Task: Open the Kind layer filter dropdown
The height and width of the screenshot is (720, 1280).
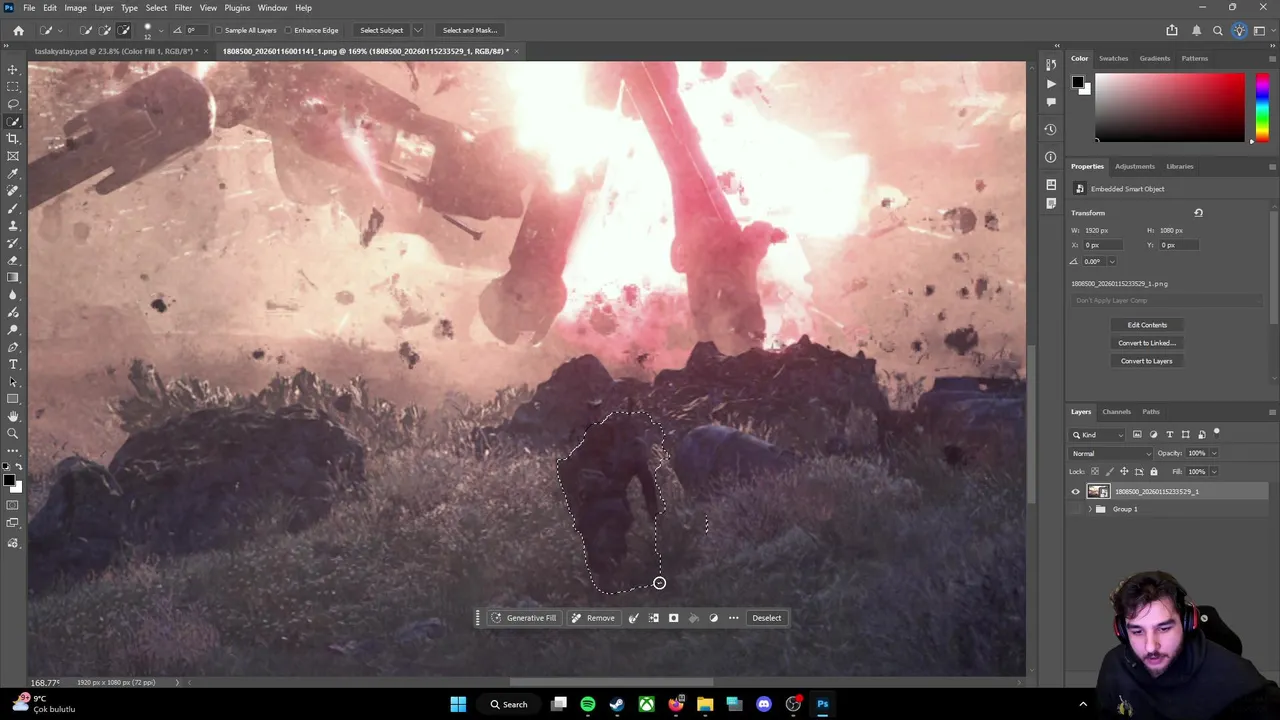Action: click(1098, 434)
